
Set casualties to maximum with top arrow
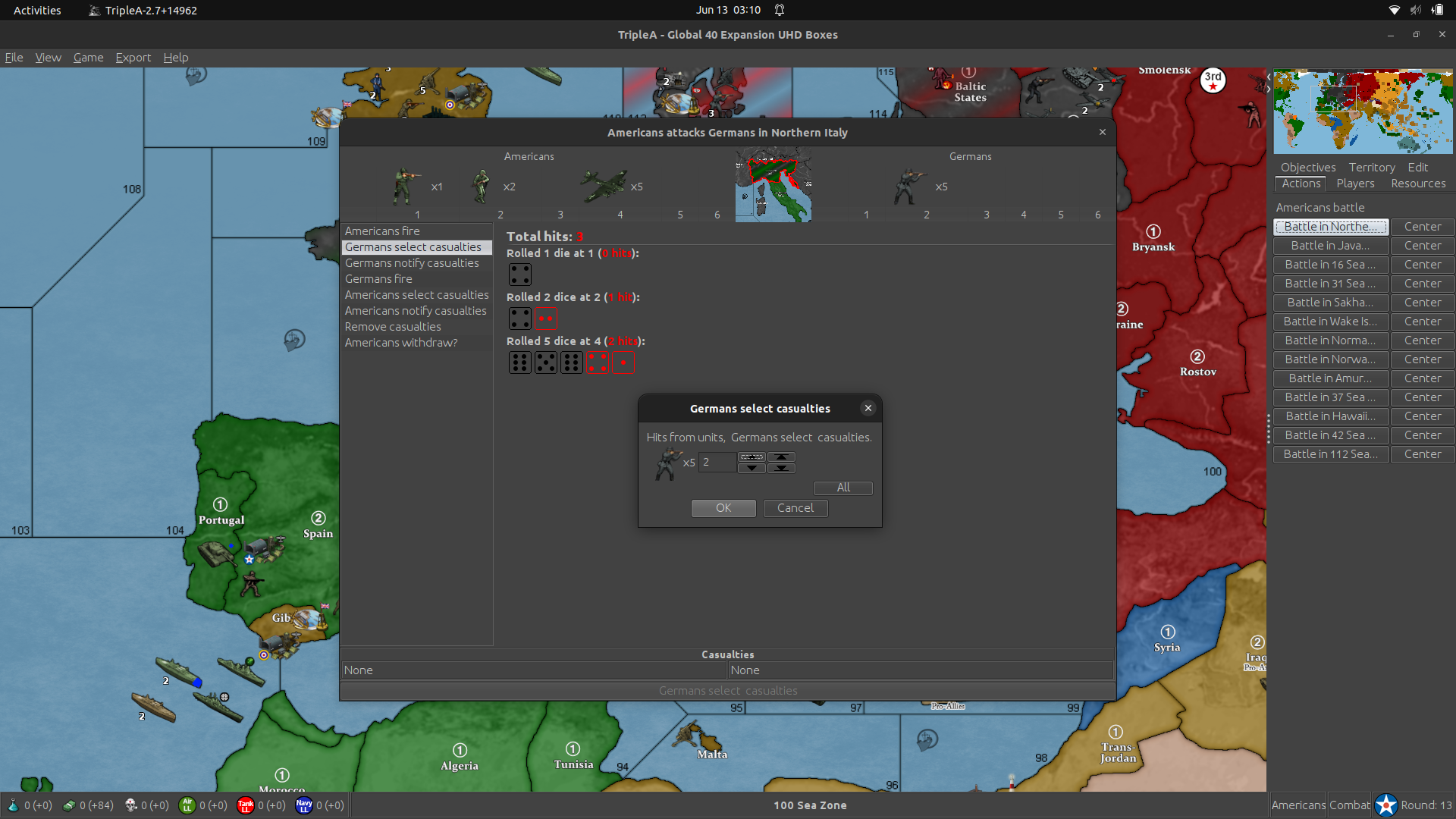[781, 457]
